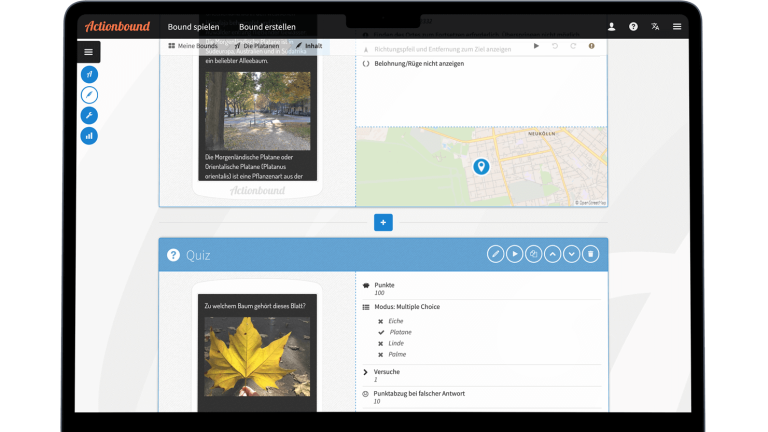The image size is (768, 432).
Task: Edit the Quiz element with pencil icon
Action: (x=495, y=254)
